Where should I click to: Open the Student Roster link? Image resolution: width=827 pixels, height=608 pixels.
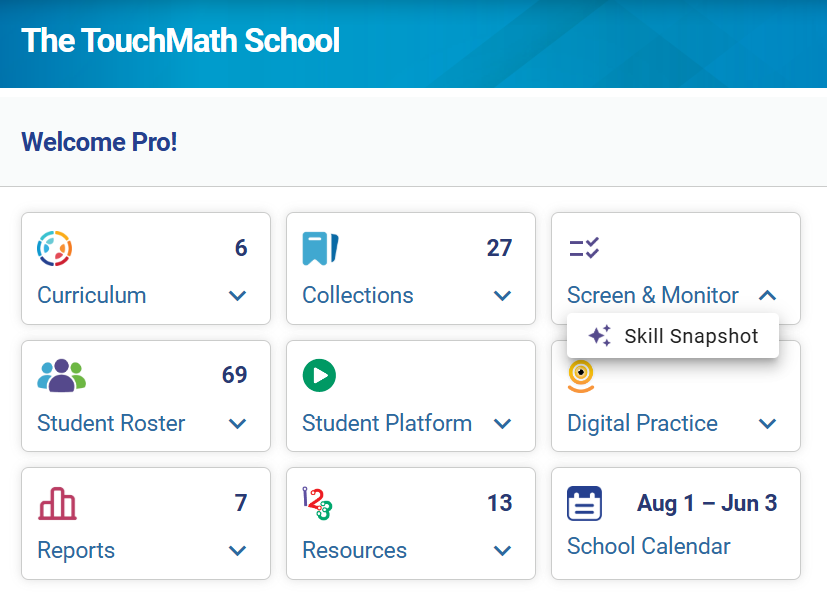click(x=111, y=423)
